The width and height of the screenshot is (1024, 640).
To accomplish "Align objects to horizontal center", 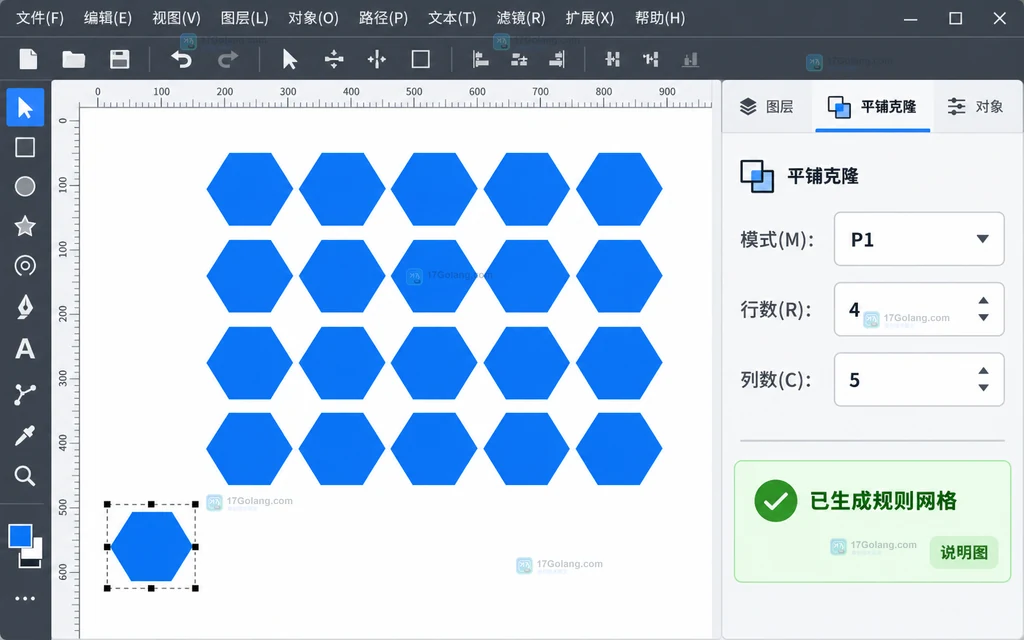I will 519,59.
